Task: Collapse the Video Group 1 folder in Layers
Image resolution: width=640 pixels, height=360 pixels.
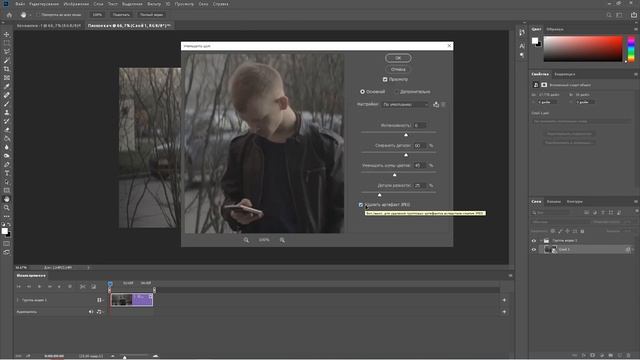Action: (540, 241)
